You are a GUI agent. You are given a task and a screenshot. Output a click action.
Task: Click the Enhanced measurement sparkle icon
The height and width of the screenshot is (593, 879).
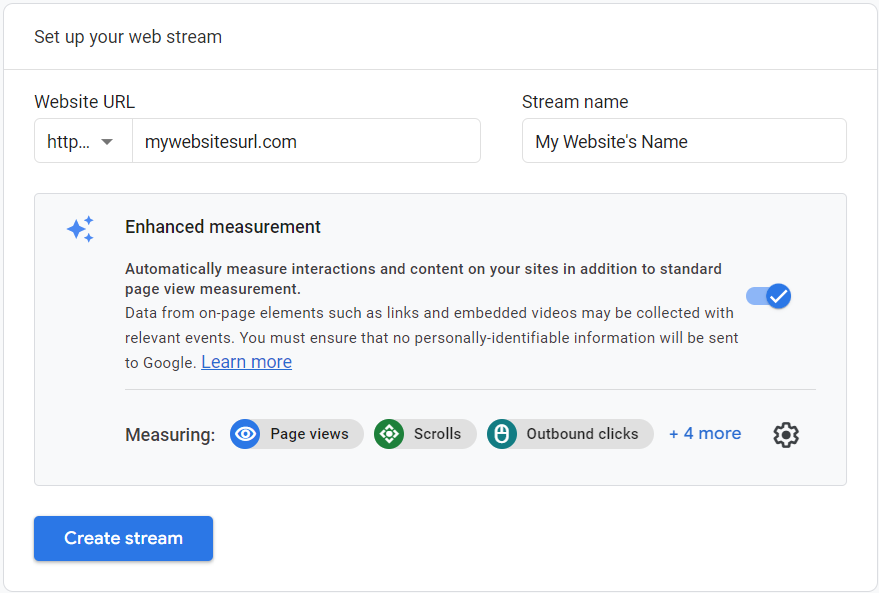[81, 229]
